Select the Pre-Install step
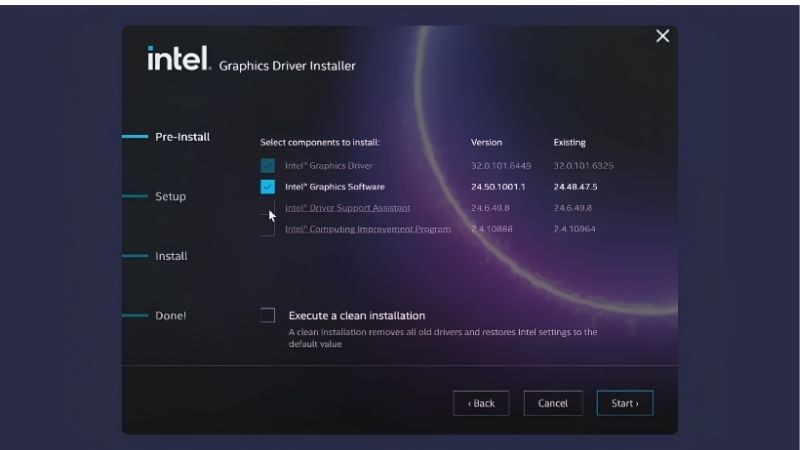The image size is (800, 450). click(x=182, y=137)
